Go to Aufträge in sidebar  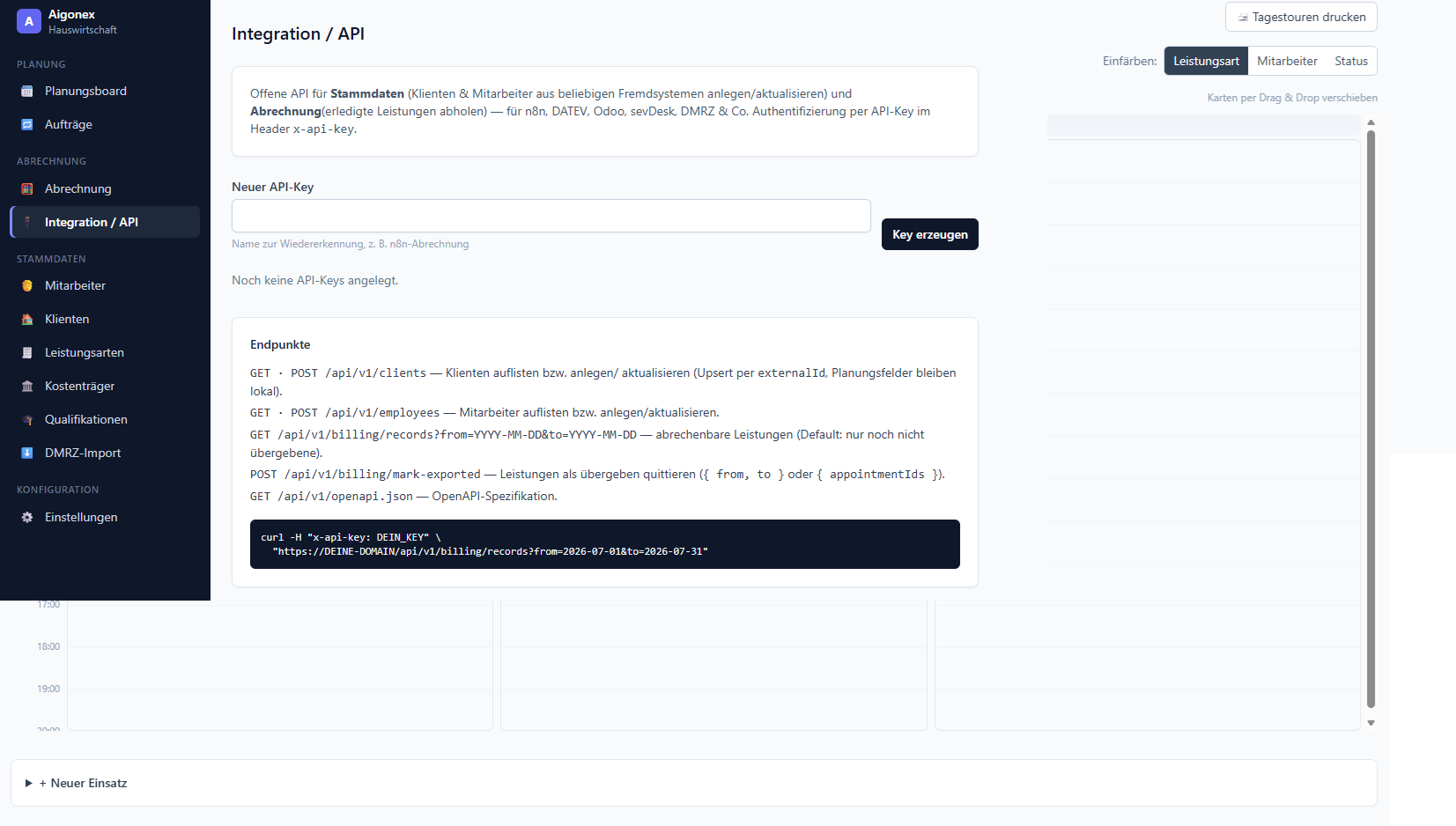[x=105, y=125]
